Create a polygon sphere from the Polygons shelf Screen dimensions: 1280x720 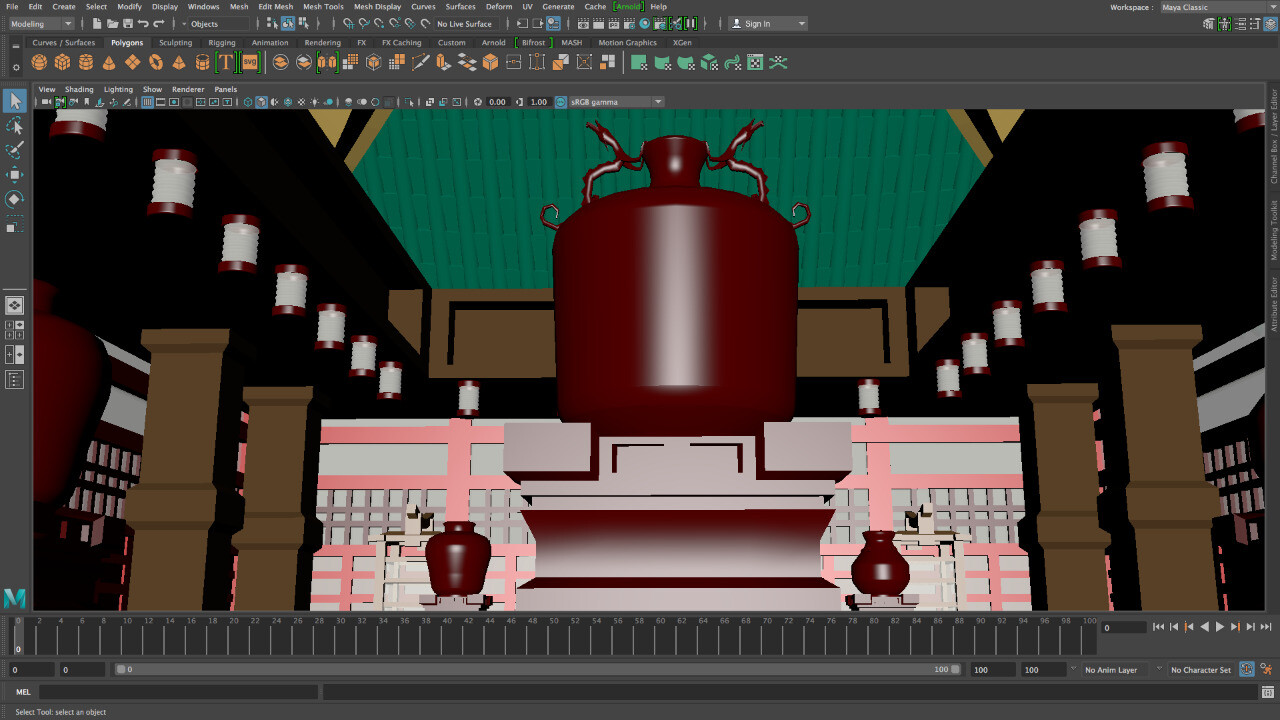[38, 61]
